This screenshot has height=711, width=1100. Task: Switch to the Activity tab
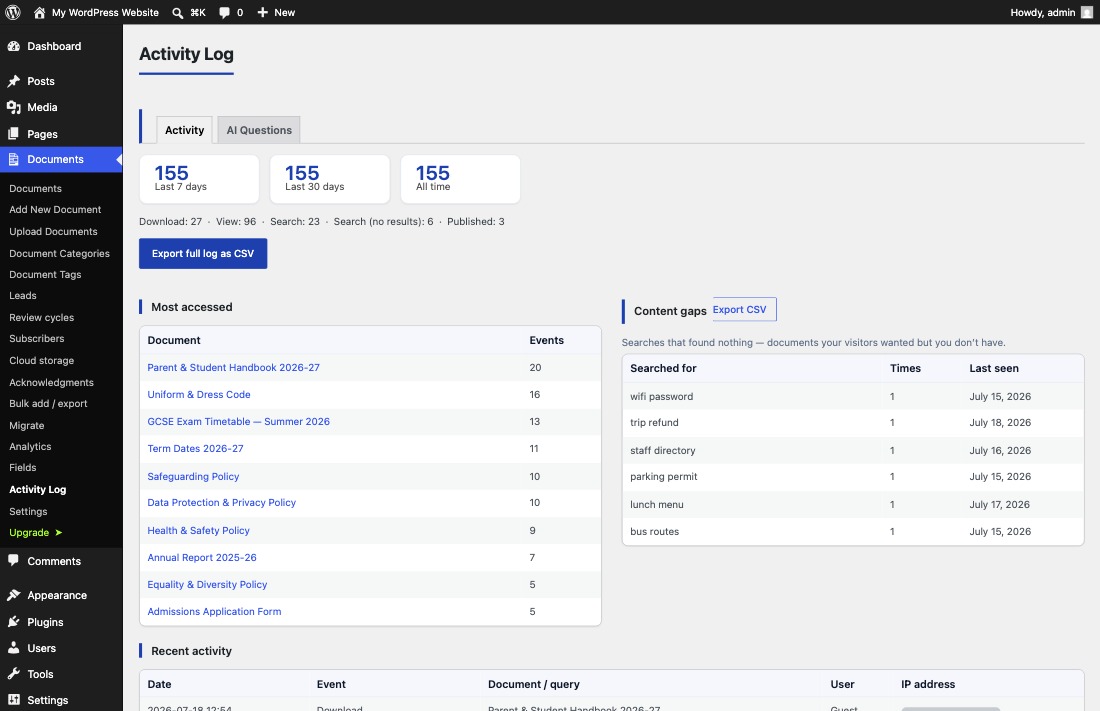pyautogui.click(x=185, y=130)
